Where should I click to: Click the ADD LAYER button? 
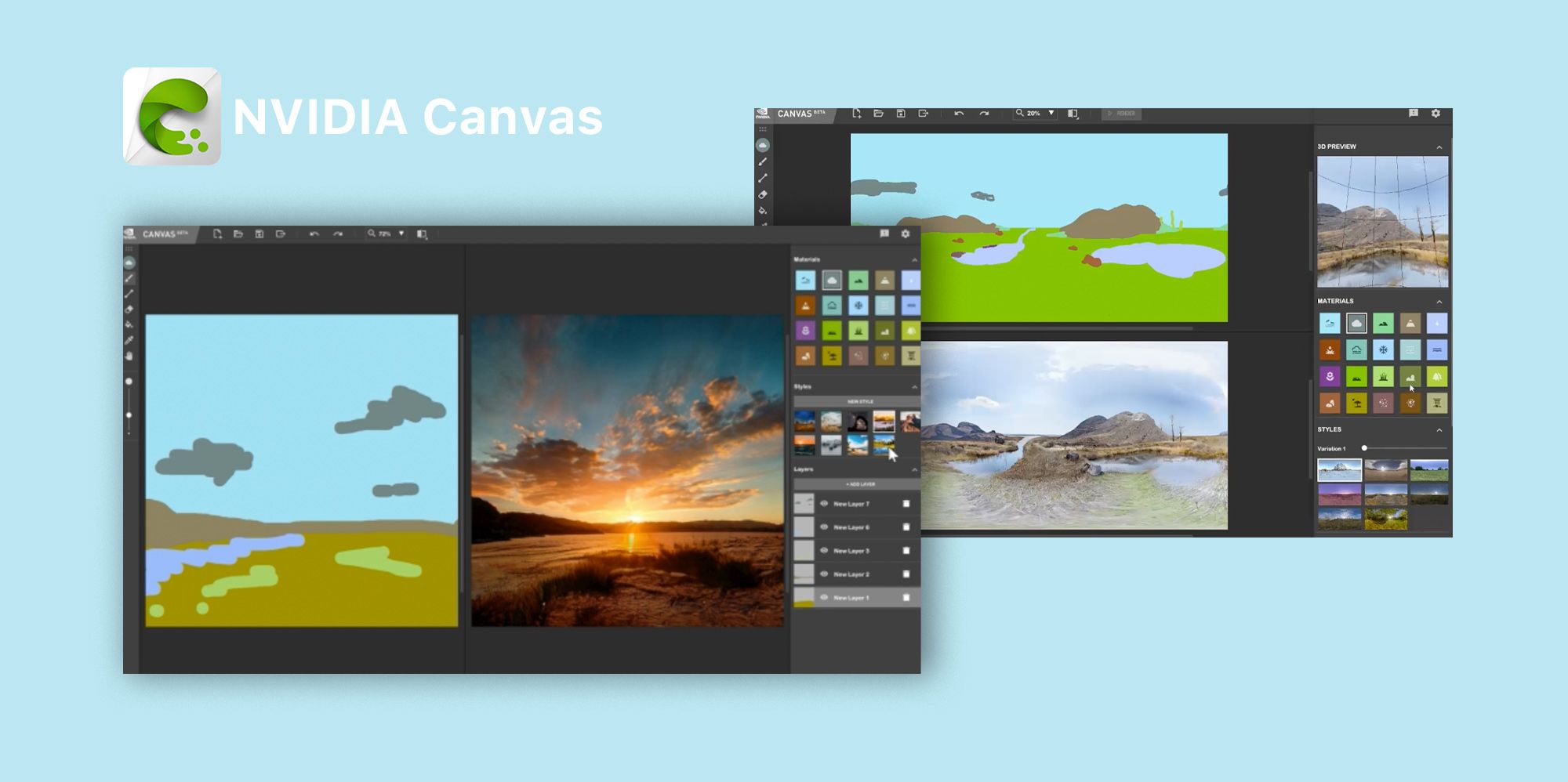(x=856, y=484)
